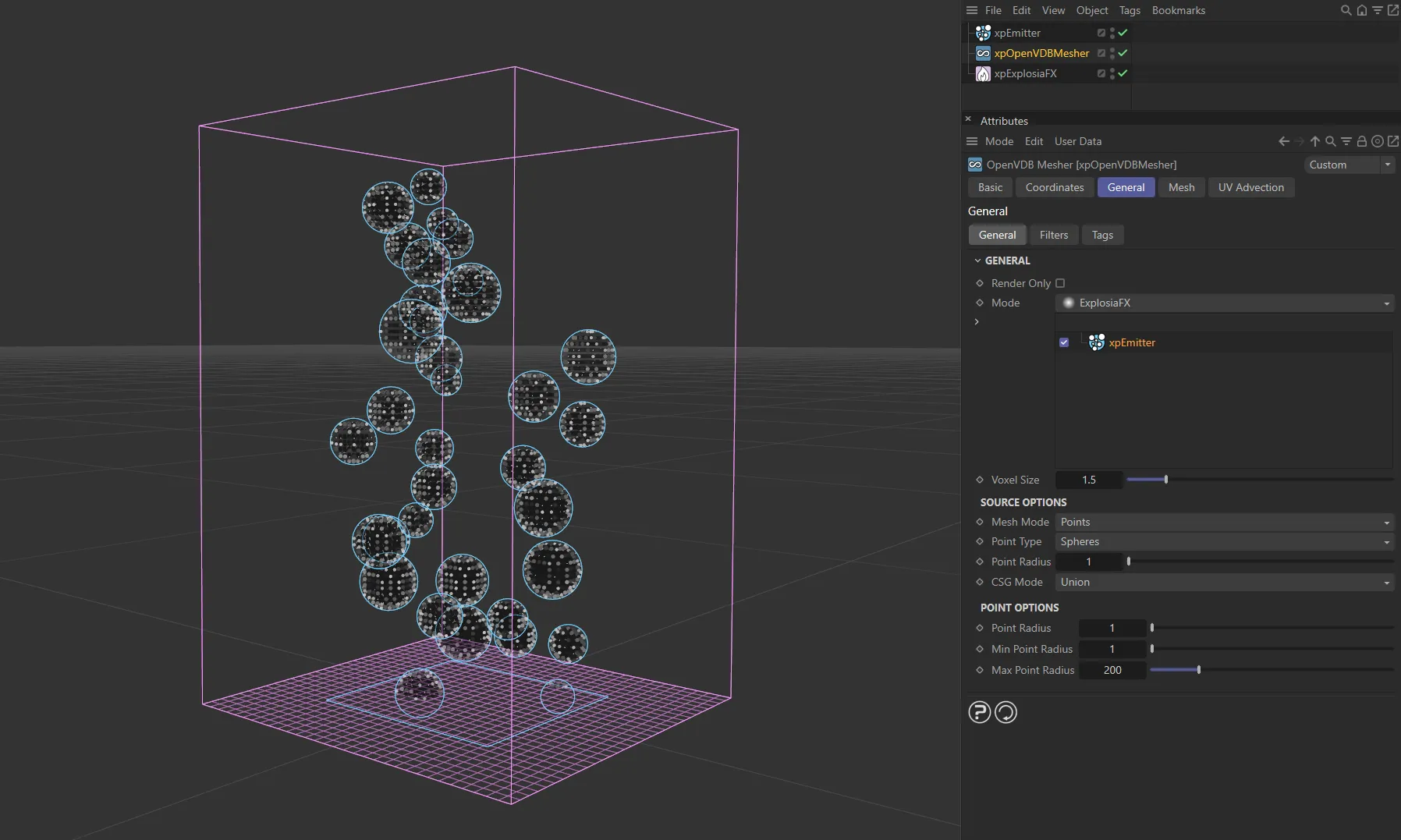Click the circular reset arrow icon
This screenshot has width=1401, height=840.
point(1006,712)
